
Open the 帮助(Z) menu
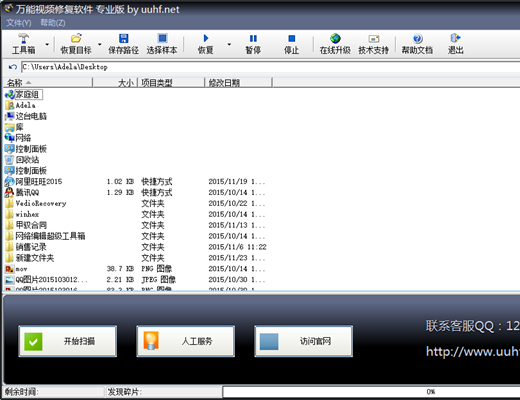(x=53, y=23)
